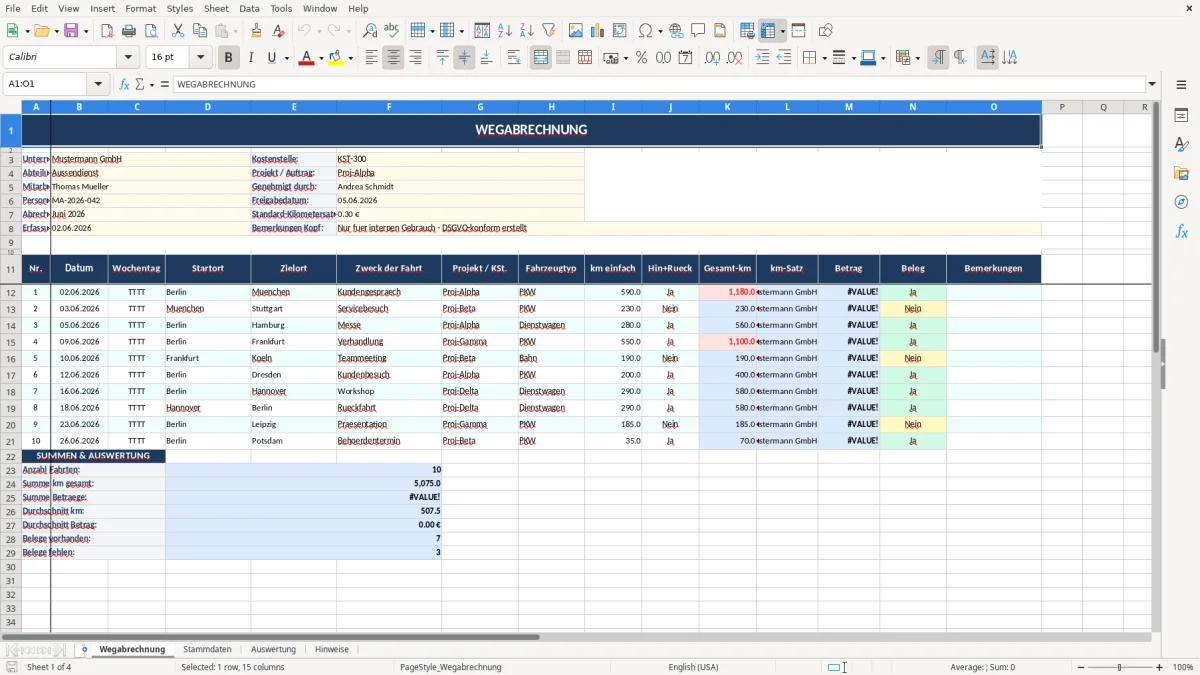
Task: Format as percent
Action: click(641, 58)
